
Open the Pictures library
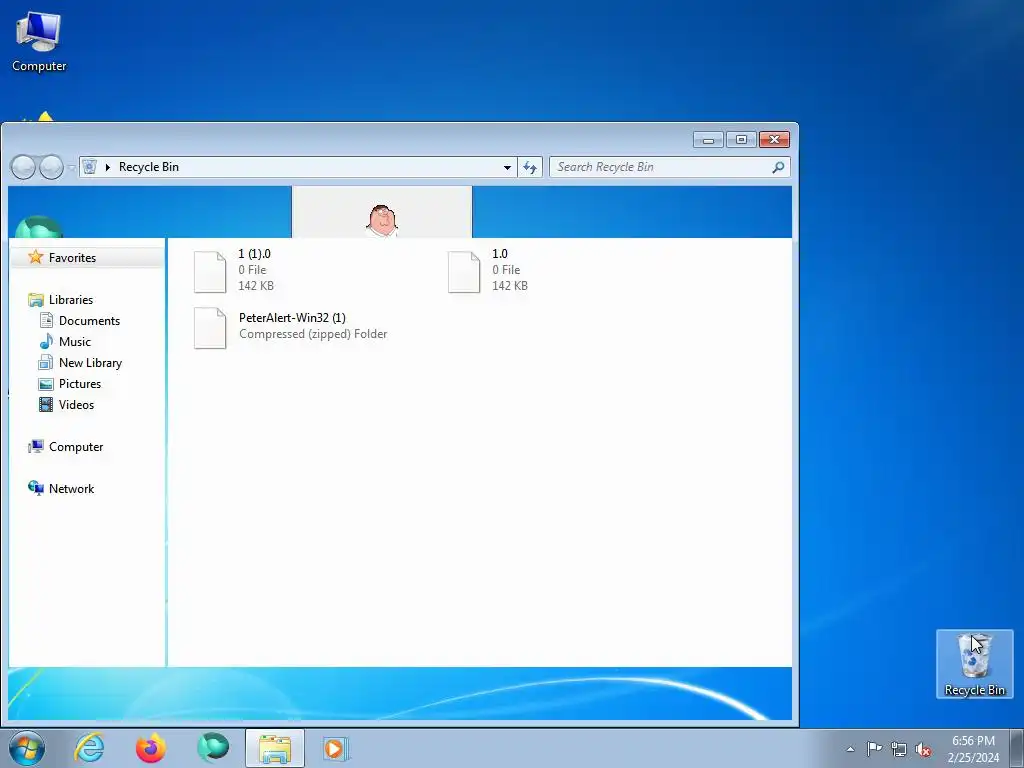[80, 383]
